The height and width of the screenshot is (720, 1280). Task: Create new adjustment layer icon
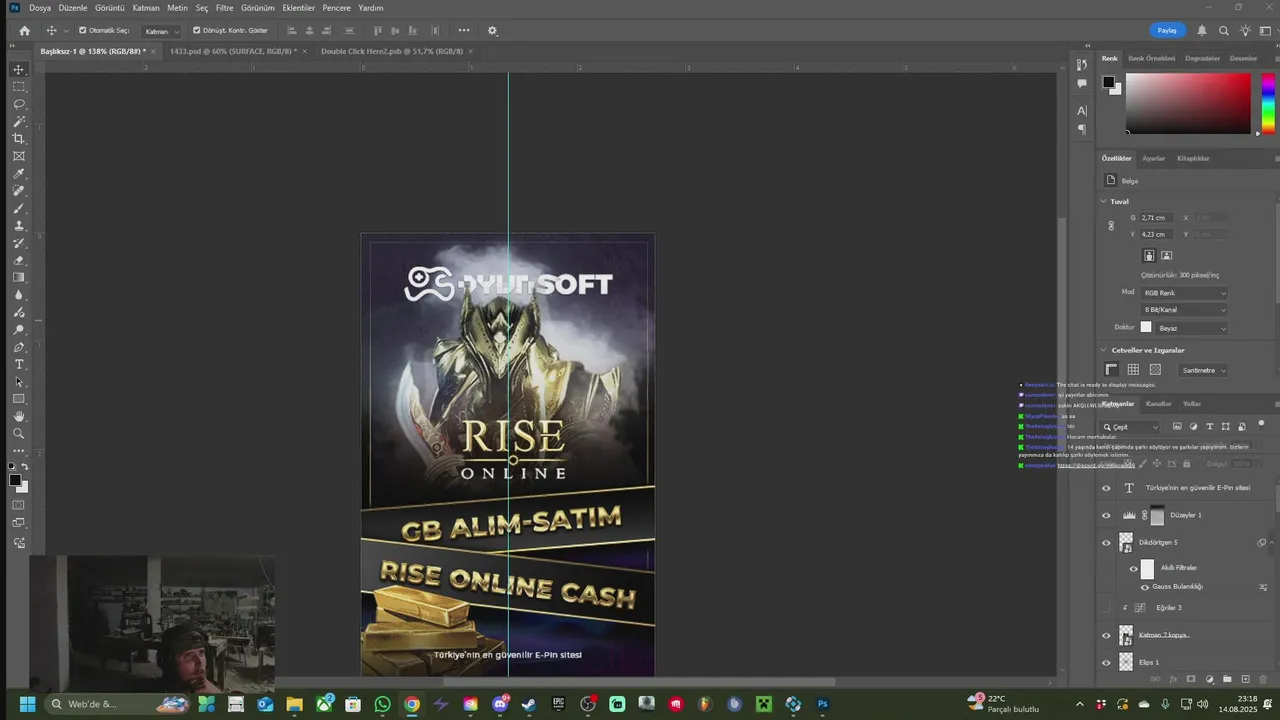[1209, 679]
